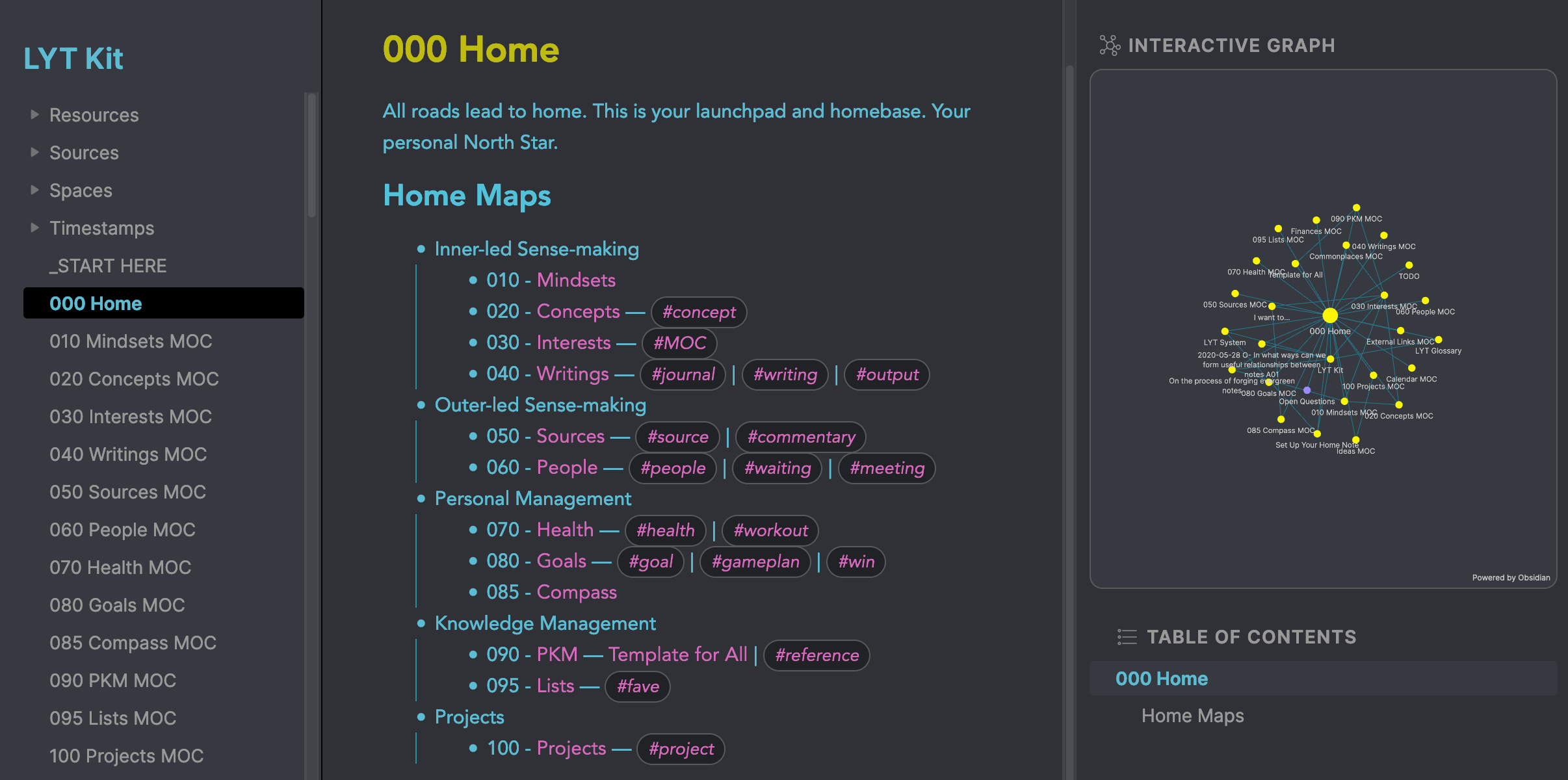Jump to Home Maps in table of contents
Viewport: 1568px width, 780px height.
click(x=1192, y=716)
